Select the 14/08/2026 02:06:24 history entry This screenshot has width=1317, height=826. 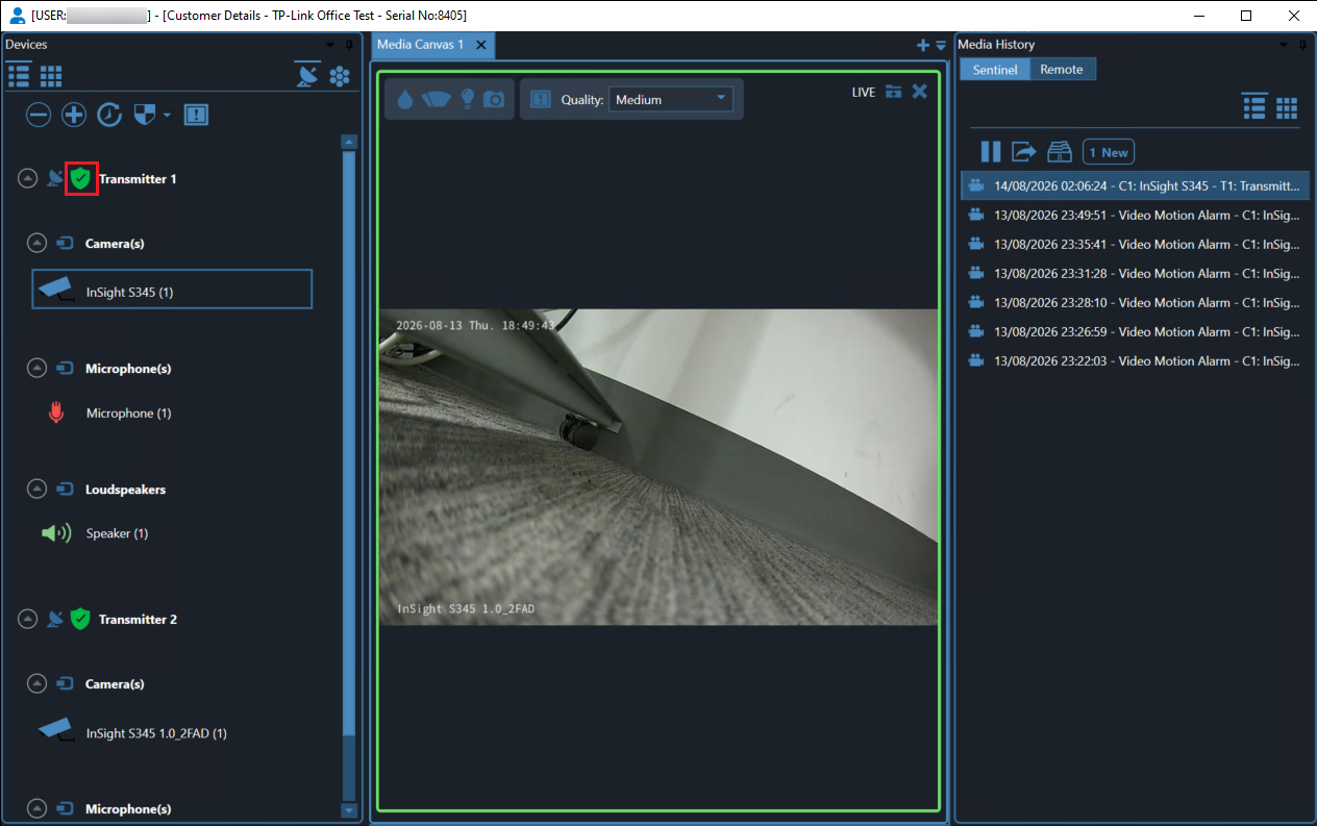tap(1135, 185)
